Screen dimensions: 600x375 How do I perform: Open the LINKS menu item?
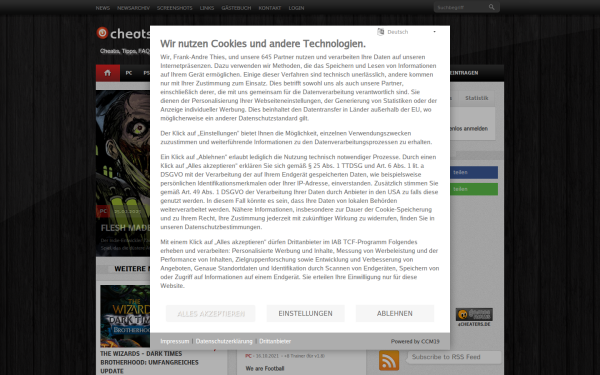207,8
